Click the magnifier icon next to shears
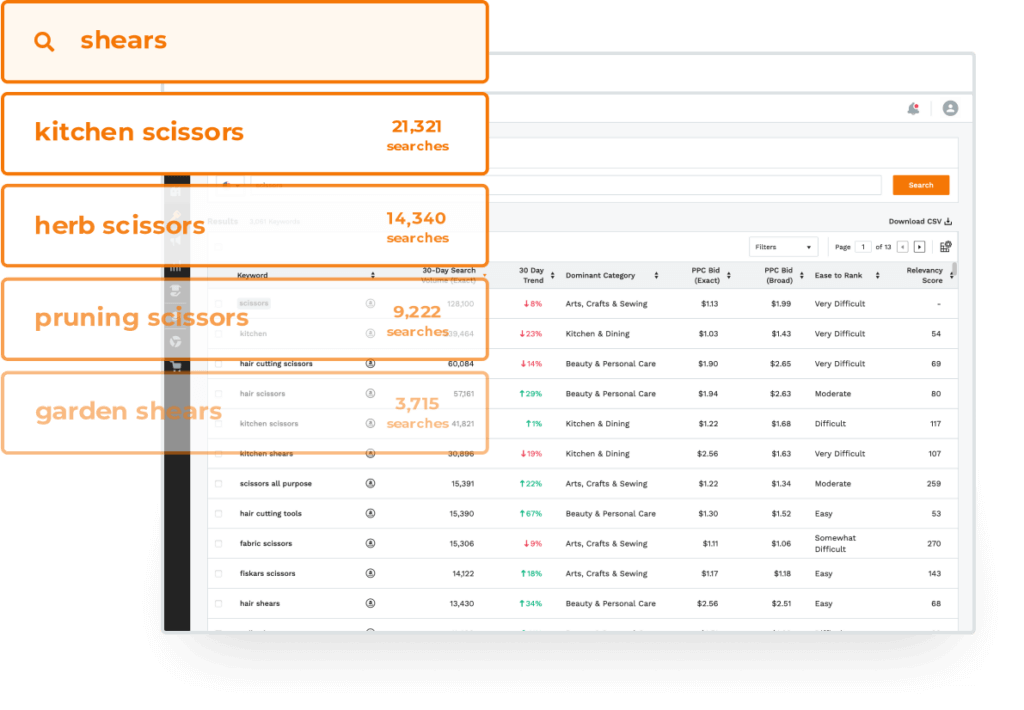This screenshot has width=1024, height=710. [x=44, y=41]
